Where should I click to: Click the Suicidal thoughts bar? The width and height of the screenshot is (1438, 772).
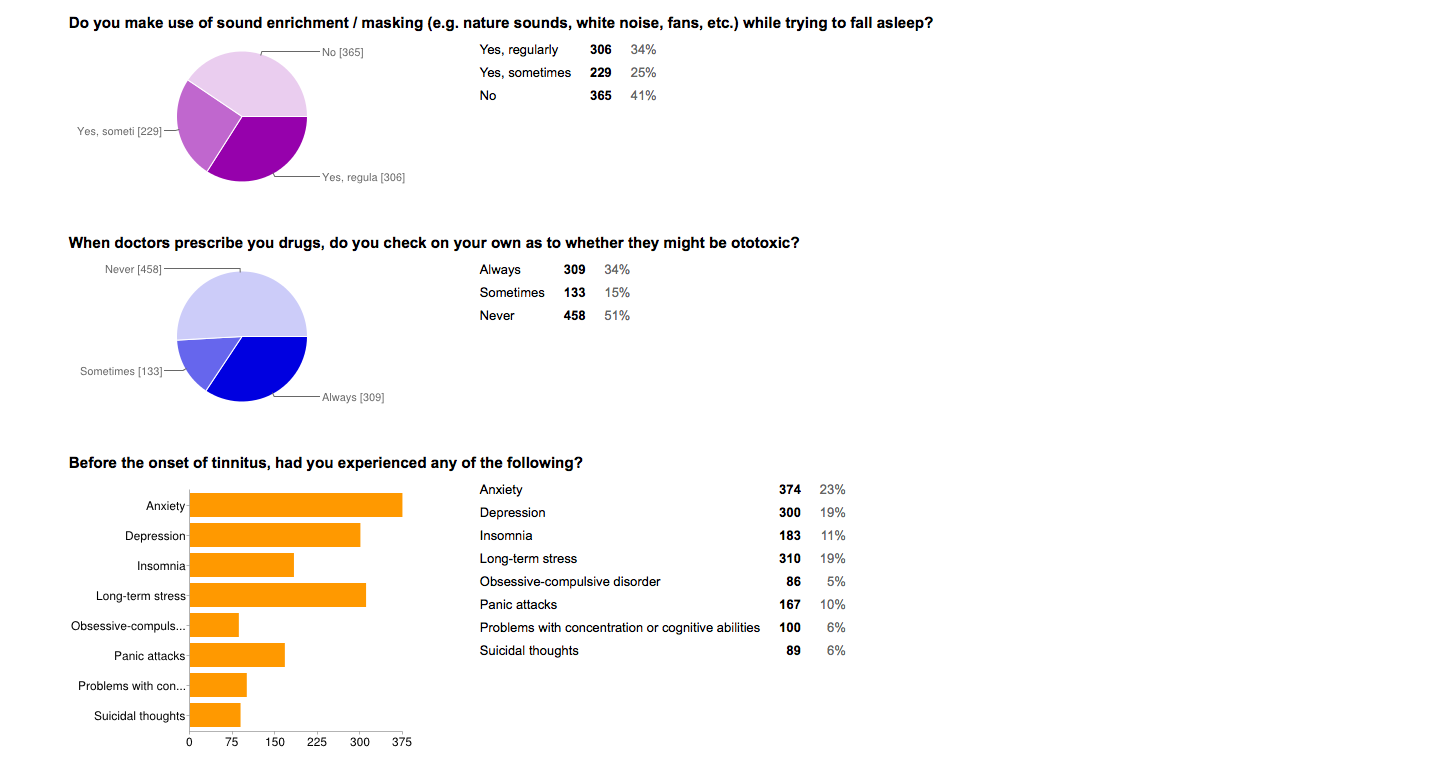tap(215, 715)
